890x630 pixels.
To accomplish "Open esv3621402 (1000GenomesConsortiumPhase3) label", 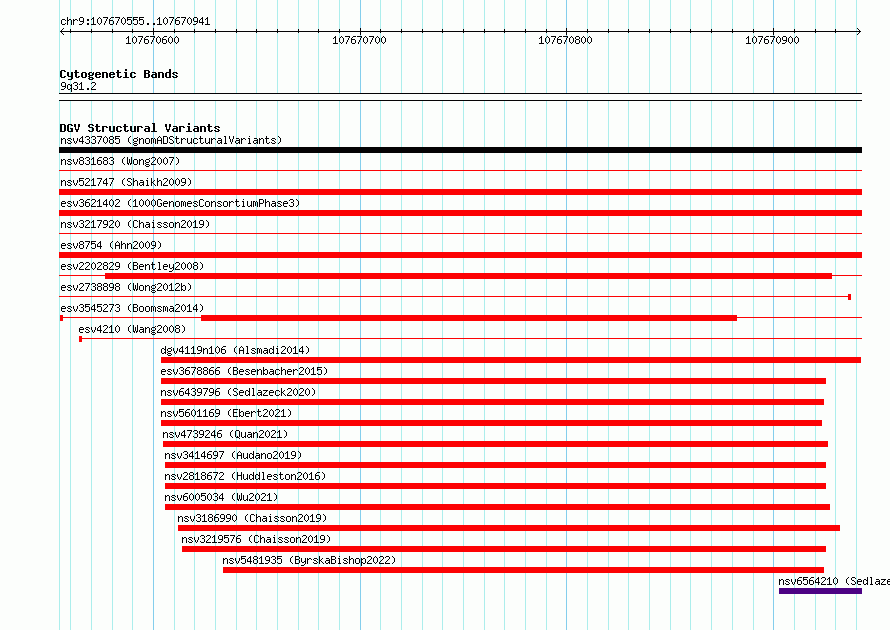I will (180, 203).
